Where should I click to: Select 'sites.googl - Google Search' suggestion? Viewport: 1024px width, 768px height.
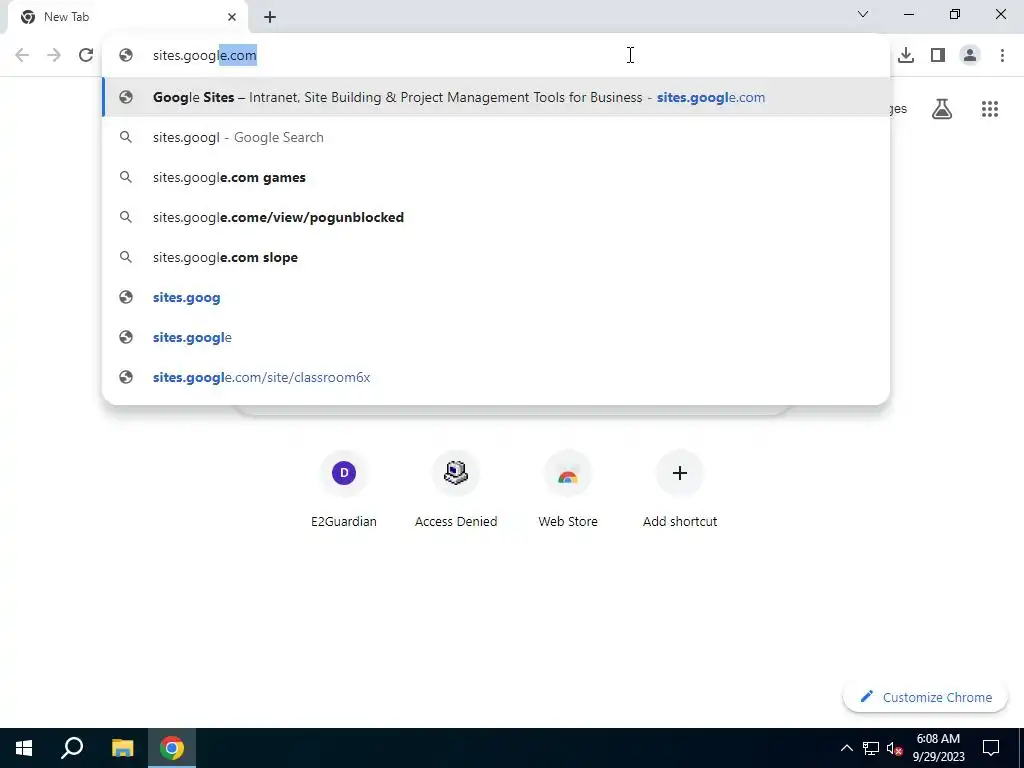pyautogui.click(x=496, y=137)
